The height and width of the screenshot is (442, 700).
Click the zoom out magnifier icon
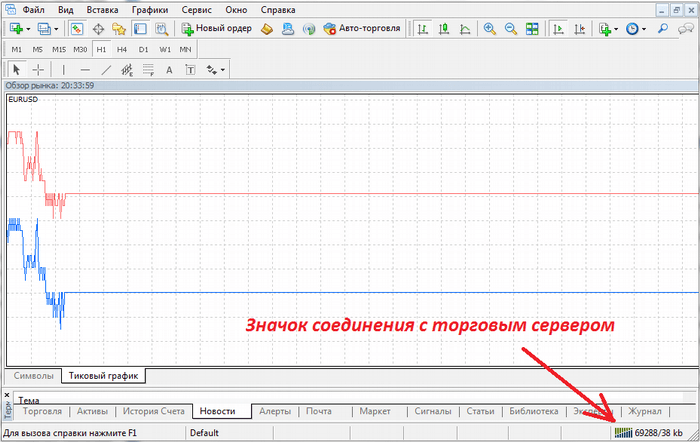pyautogui.click(x=510, y=29)
